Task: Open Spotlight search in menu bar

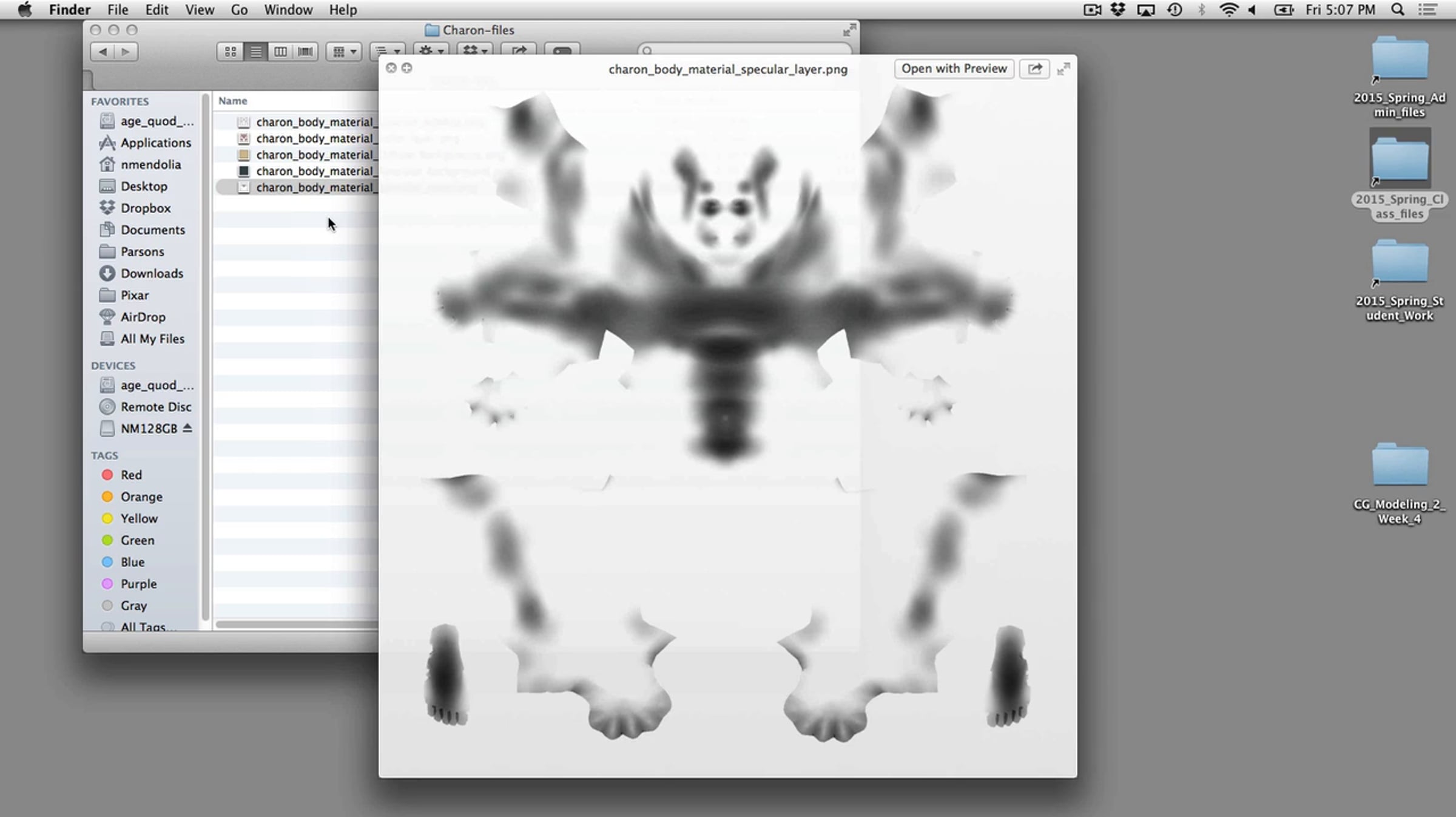Action: [1398, 10]
